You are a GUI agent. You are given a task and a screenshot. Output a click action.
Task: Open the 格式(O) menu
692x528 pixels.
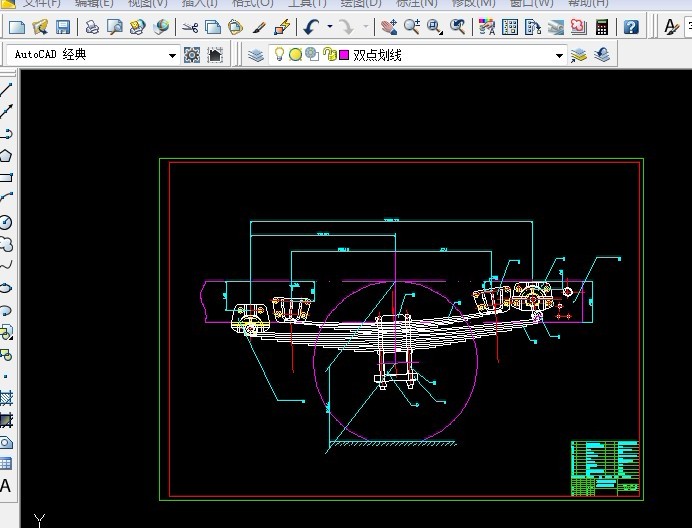pos(252,3)
